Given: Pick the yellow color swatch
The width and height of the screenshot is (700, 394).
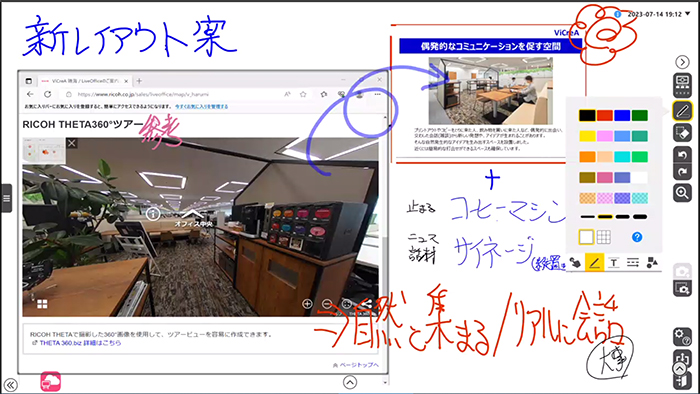Looking at the screenshot, I should 588,136.
